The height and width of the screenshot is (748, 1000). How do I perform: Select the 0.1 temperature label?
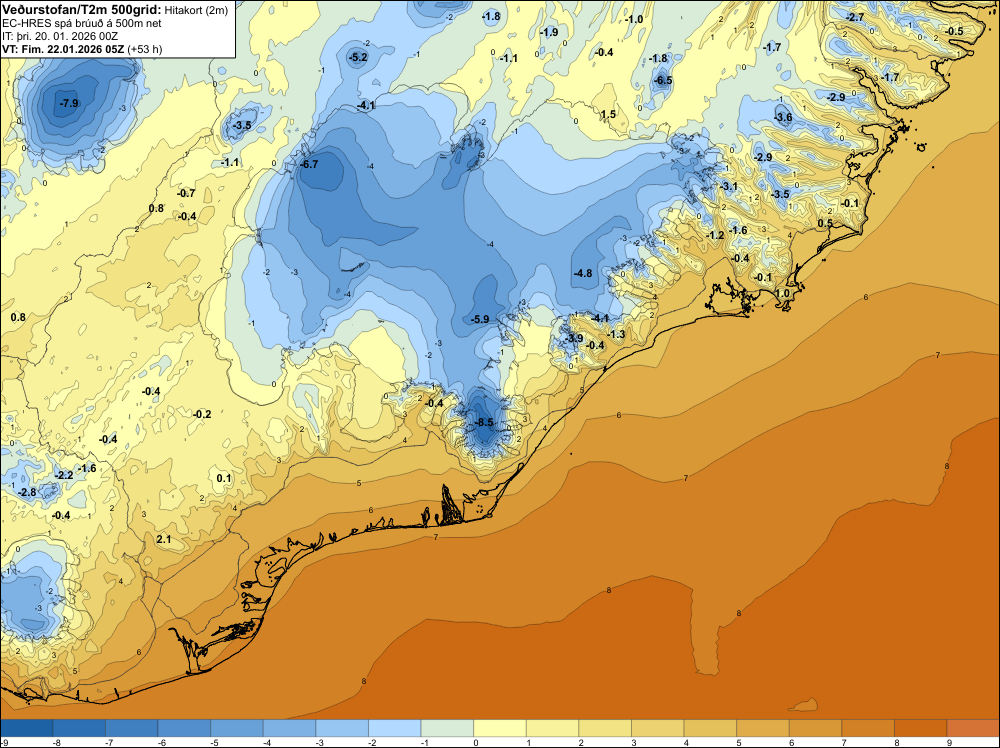coord(223,478)
